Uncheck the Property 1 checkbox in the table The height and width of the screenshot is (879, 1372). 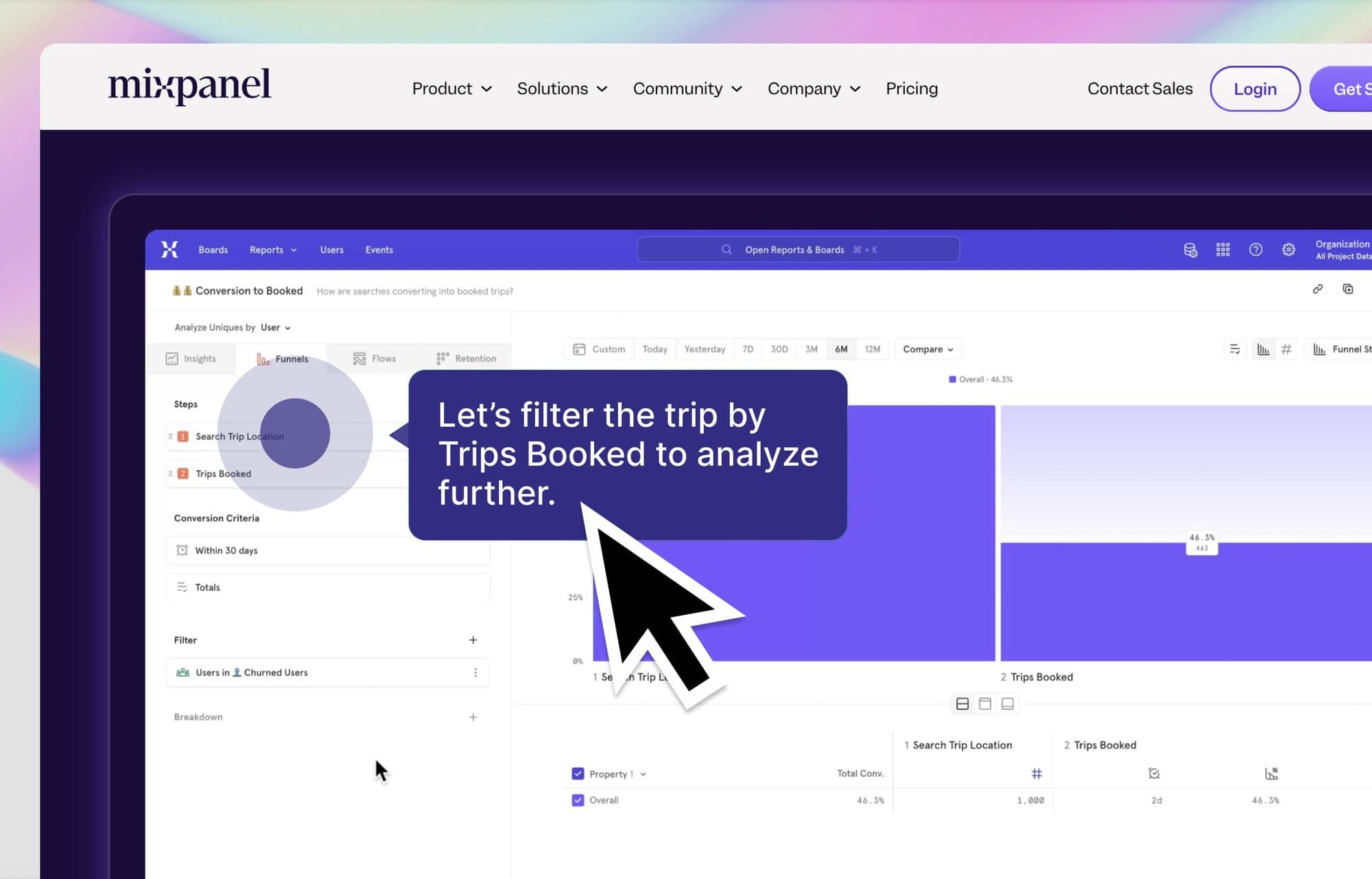(x=578, y=773)
